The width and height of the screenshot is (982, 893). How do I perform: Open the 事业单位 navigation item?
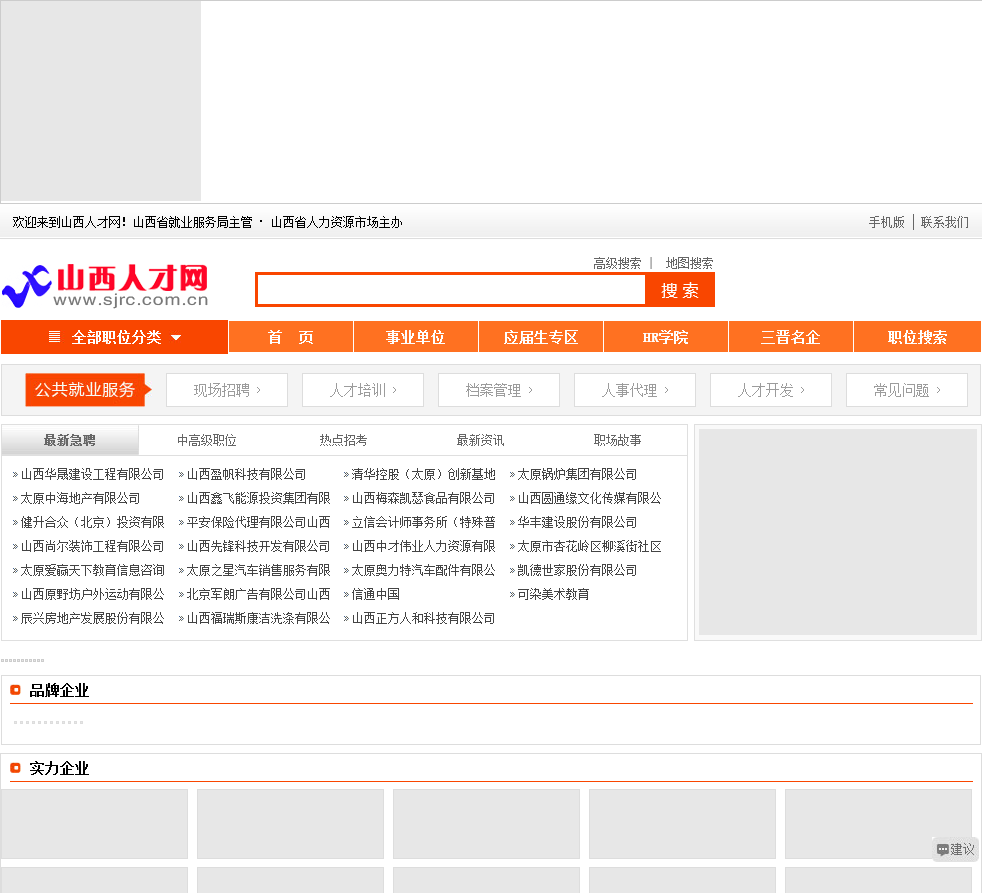pos(416,338)
